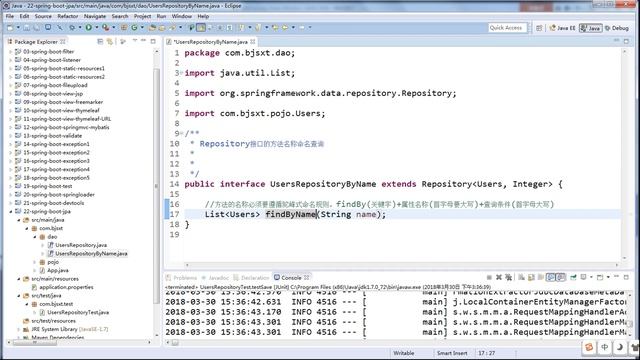Maximize the Package Explorer view
The height and width of the screenshot is (360, 640).
coord(153,41)
